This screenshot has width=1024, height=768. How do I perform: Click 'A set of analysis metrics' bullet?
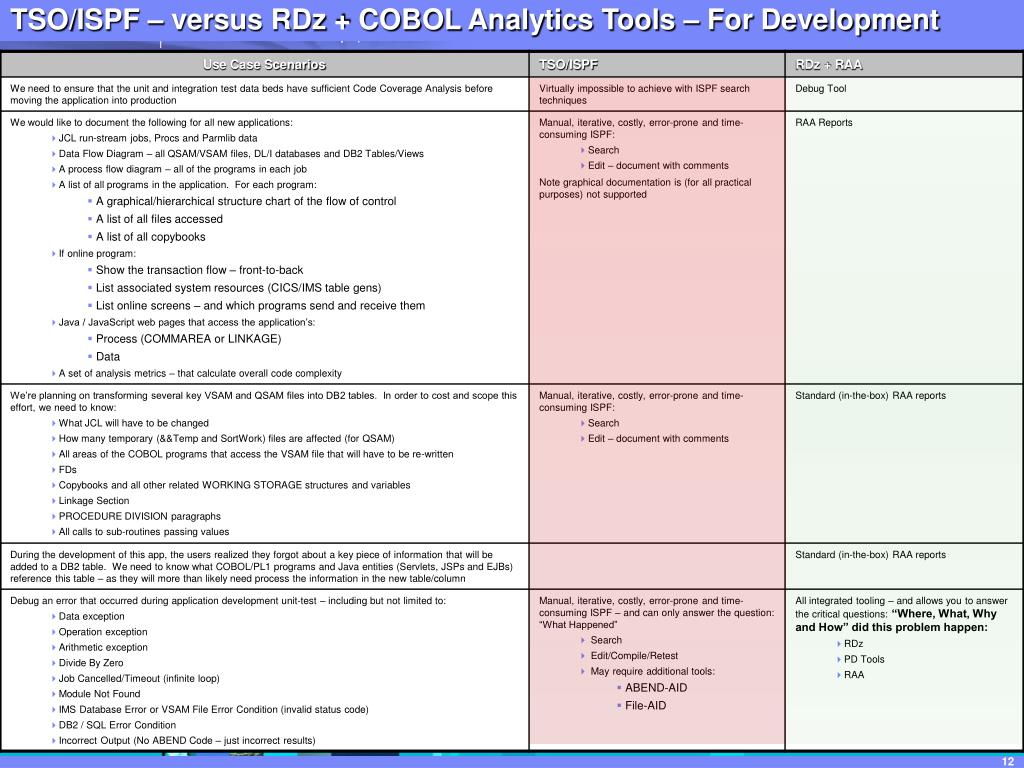tap(200, 374)
